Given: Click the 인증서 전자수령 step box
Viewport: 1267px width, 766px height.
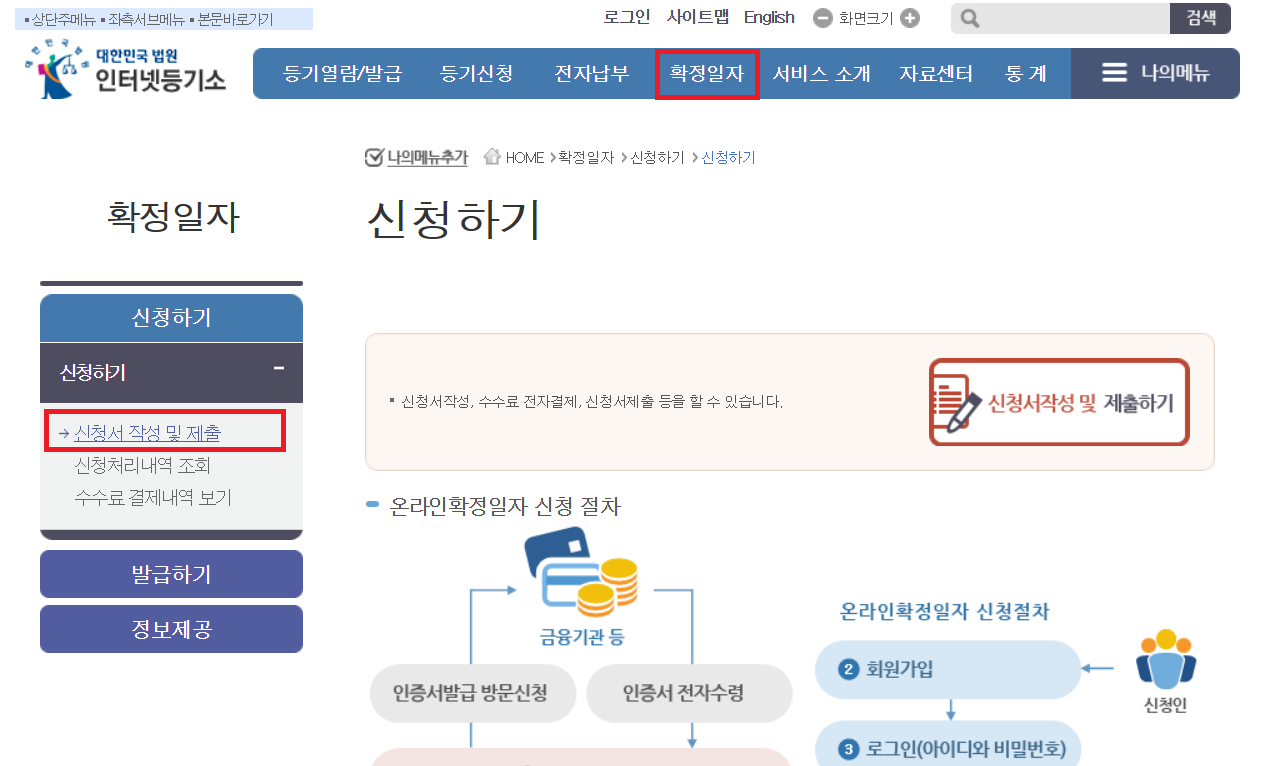Looking at the screenshot, I should coord(689,693).
